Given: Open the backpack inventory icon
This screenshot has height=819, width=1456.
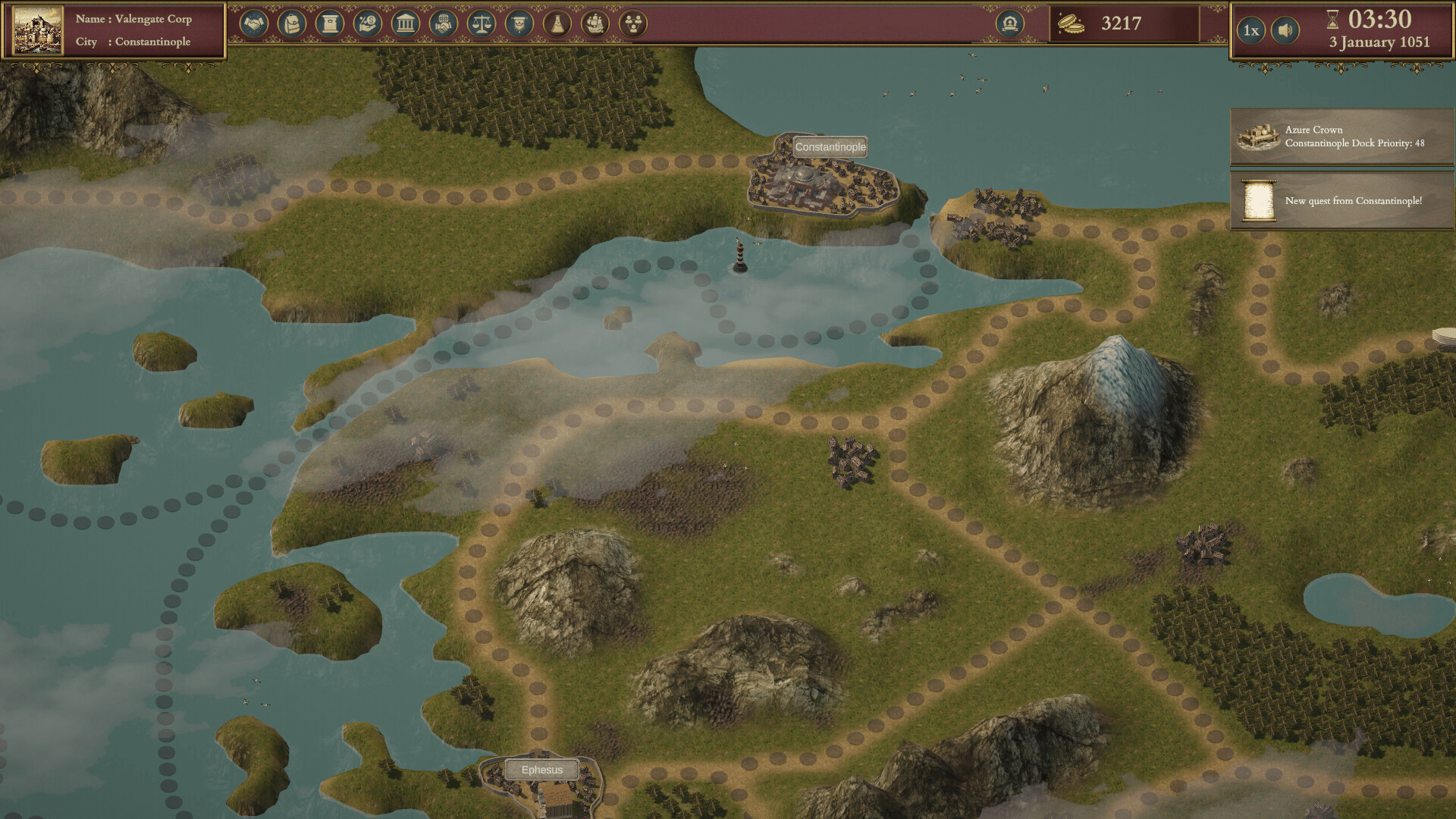Looking at the screenshot, I should coord(292,24).
